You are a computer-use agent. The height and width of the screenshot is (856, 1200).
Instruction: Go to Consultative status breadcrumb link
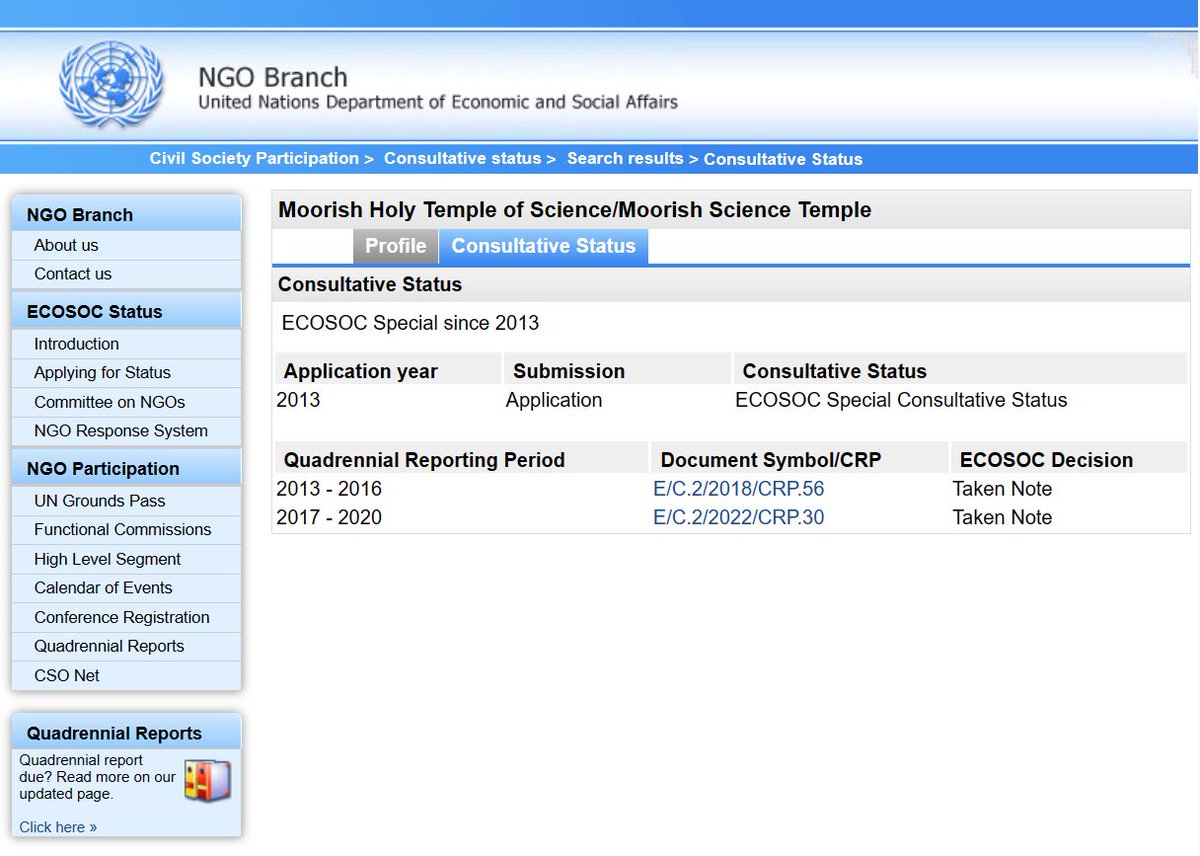(462, 159)
